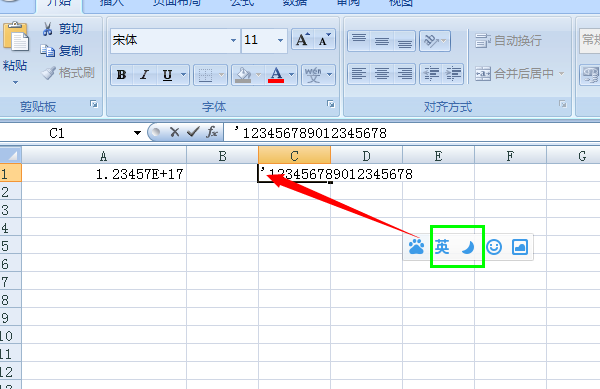Click the Paste clipboard icon
The width and height of the screenshot is (600, 389).
point(16,37)
